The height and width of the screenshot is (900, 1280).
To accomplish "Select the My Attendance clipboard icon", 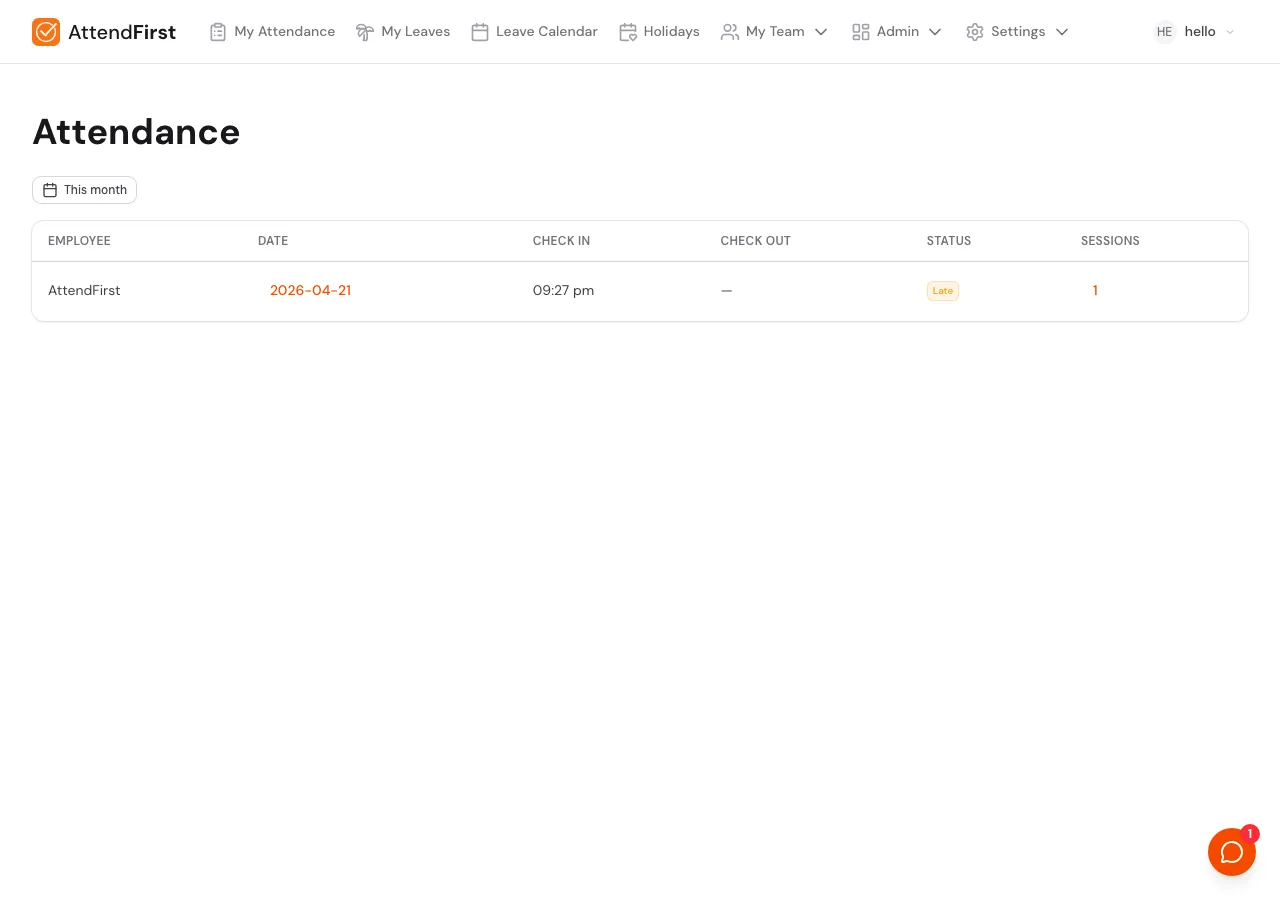I will pyautogui.click(x=218, y=32).
